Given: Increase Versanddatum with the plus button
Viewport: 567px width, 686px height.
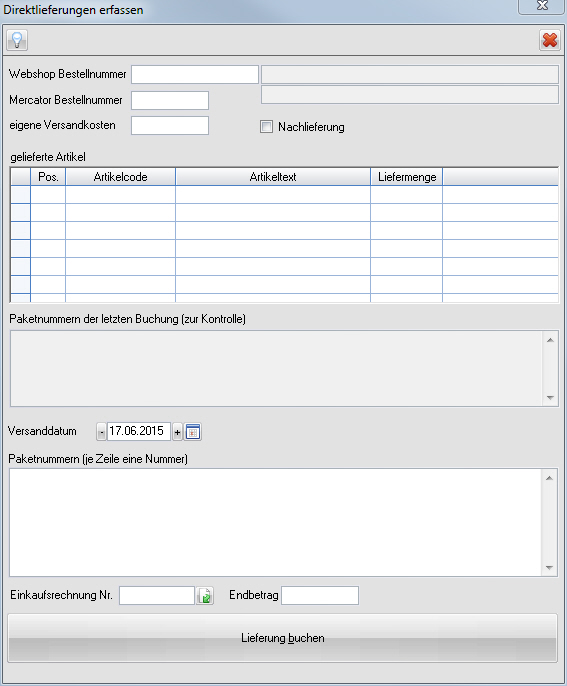Looking at the screenshot, I should (177, 432).
